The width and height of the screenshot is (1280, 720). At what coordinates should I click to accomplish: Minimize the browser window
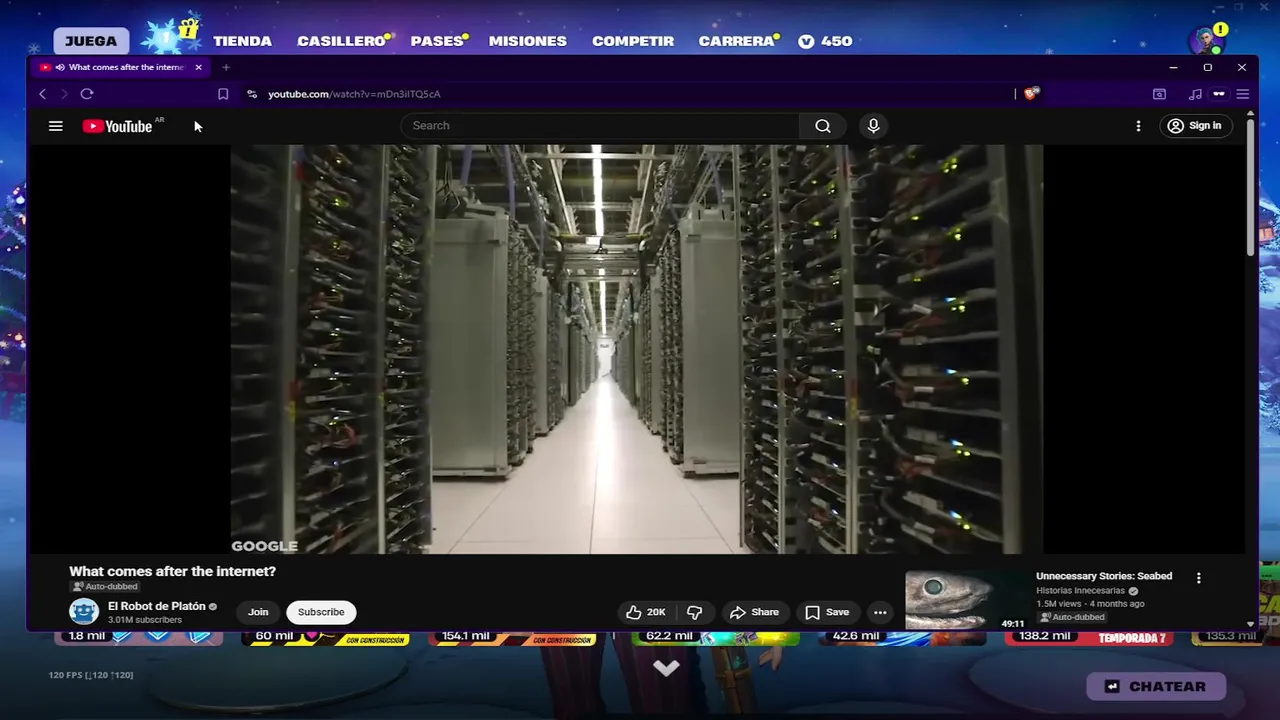tap(1173, 67)
